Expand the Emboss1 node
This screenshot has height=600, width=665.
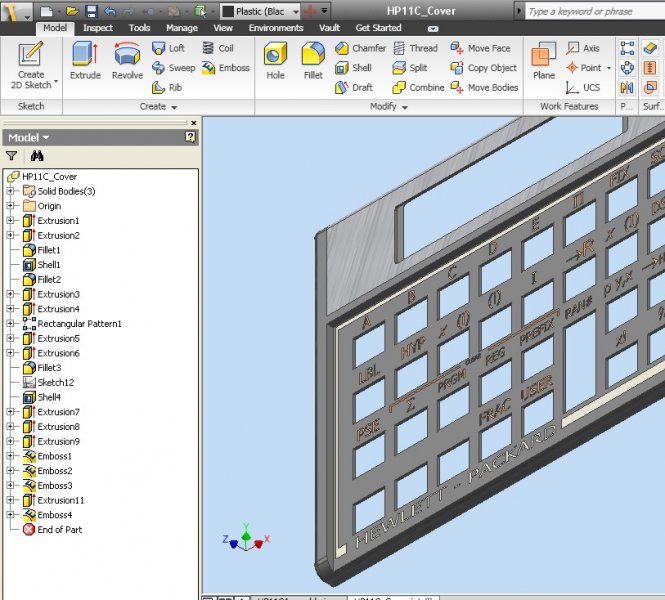(10, 456)
